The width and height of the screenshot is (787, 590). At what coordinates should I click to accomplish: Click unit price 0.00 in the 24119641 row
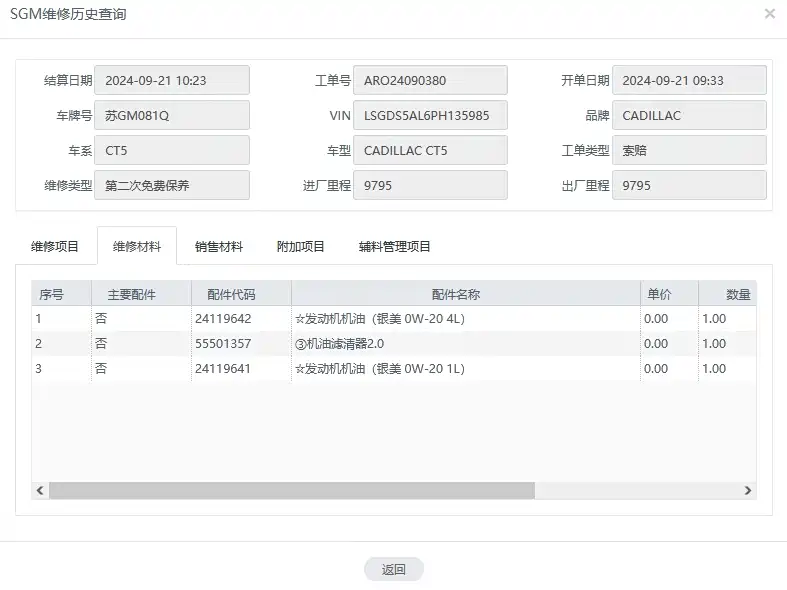pyautogui.click(x=670, y=369)
